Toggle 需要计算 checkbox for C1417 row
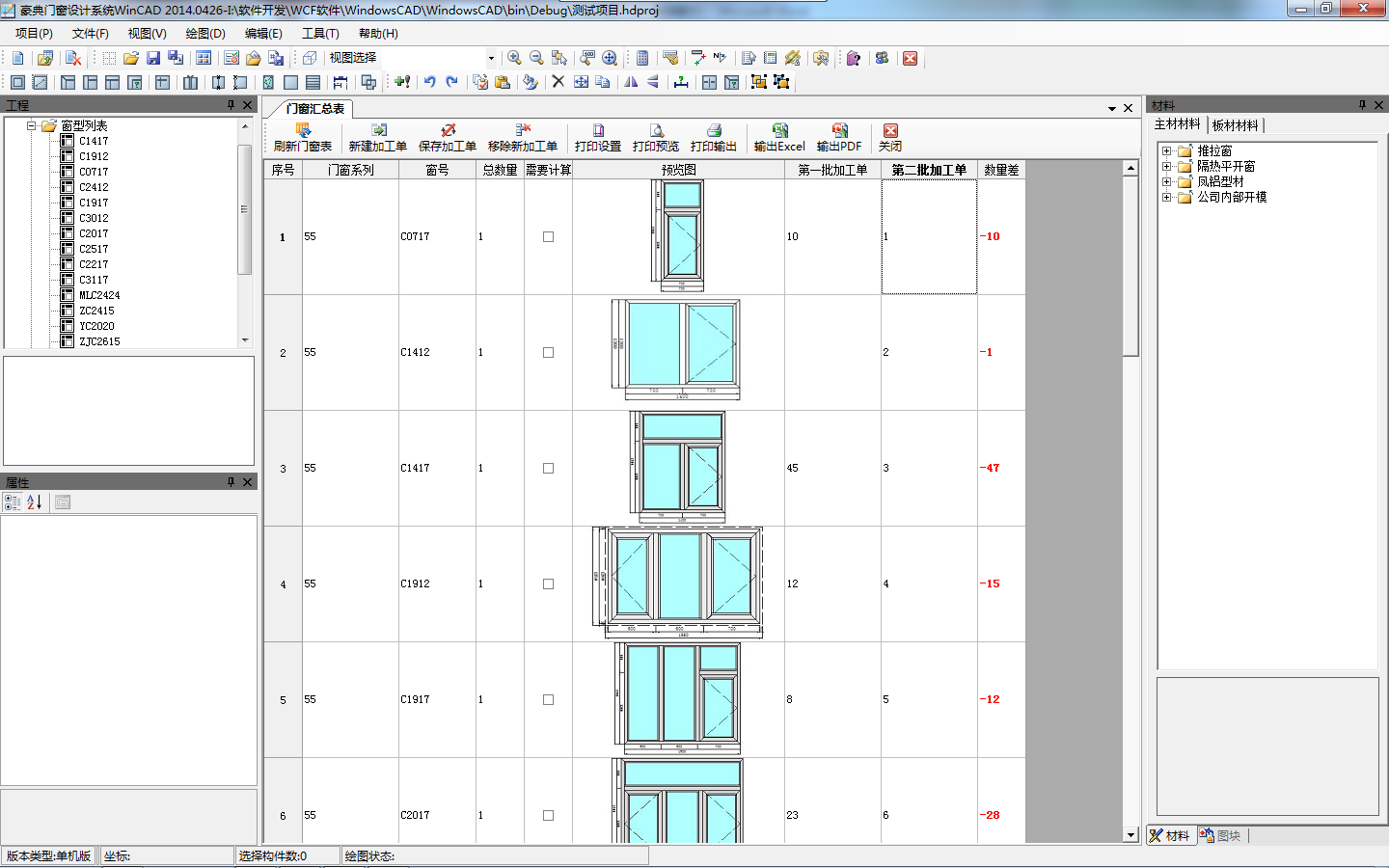Screen dimensions: 1389x868 pyautogui.click(x=548, y=468)
